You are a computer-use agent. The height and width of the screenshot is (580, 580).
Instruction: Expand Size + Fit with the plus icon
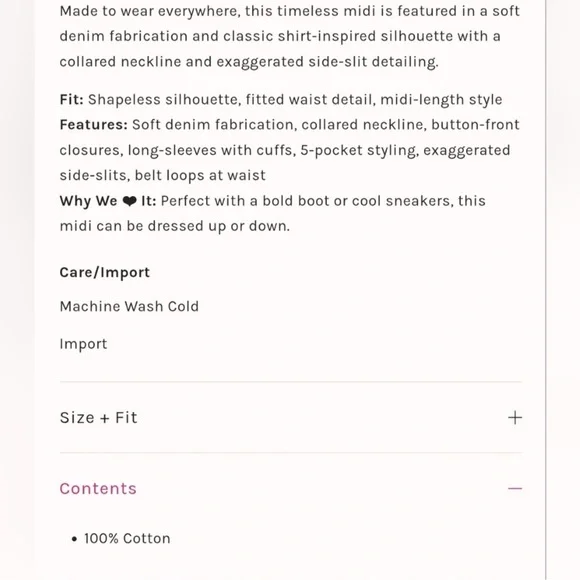point(515,418)
